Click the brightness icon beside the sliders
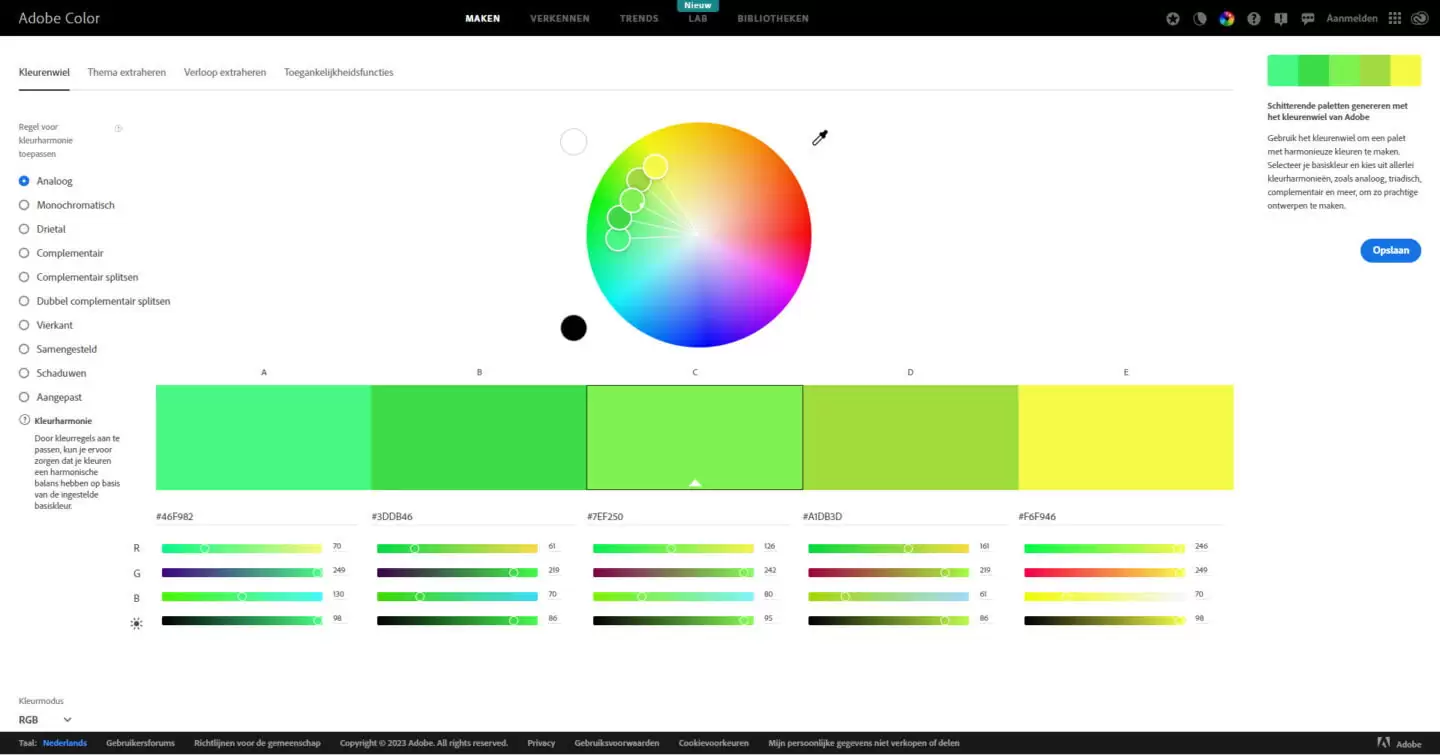Image resolution: width=1440 pixels, height=755 pixels. coord(137,622)
